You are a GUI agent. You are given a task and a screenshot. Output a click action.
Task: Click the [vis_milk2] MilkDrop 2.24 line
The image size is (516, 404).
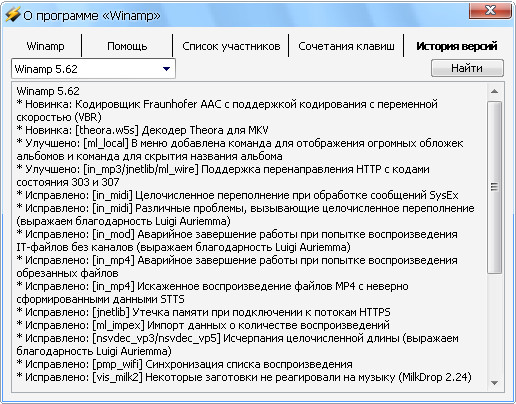pos(244,377)
